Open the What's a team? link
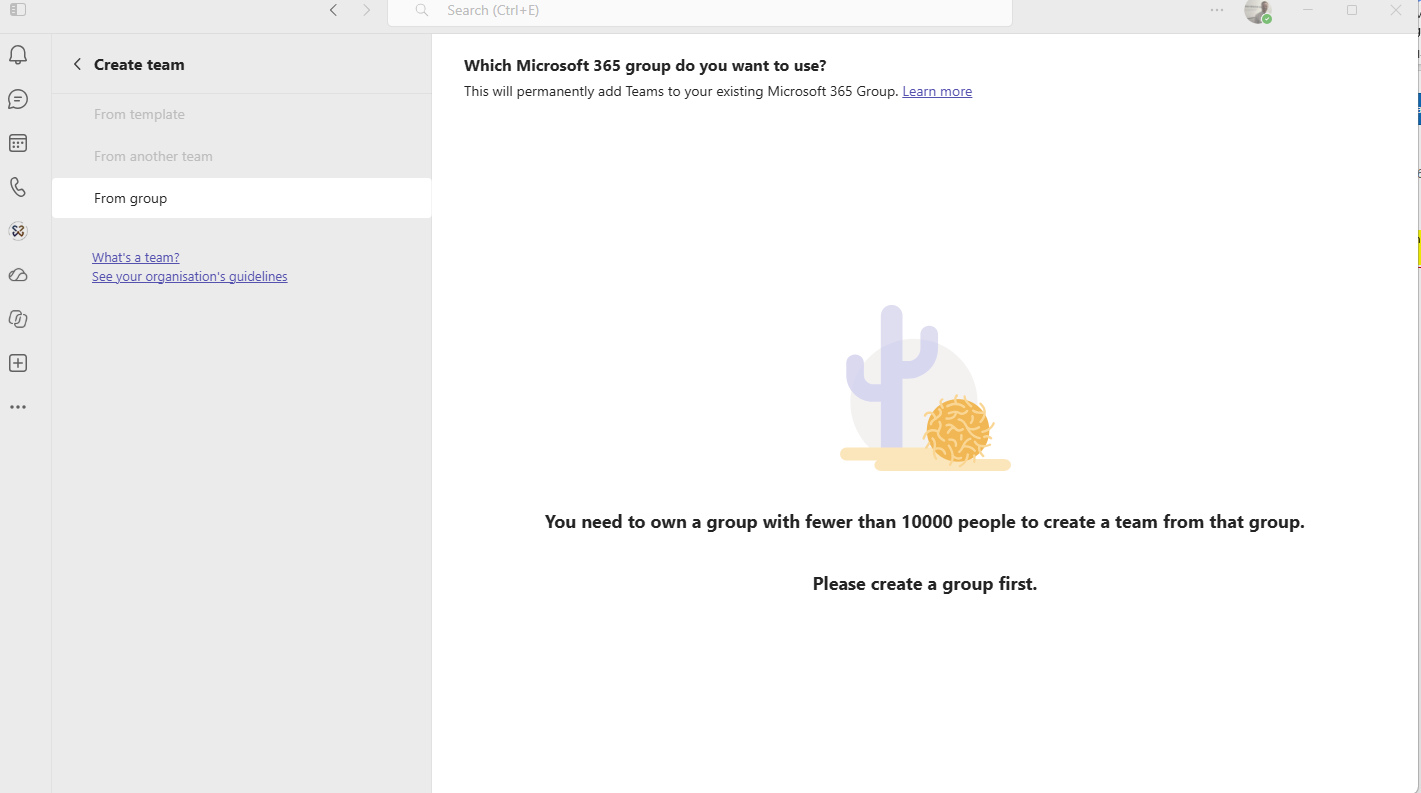The width and height of the screenshot is (1421, 793). (136, 257)
